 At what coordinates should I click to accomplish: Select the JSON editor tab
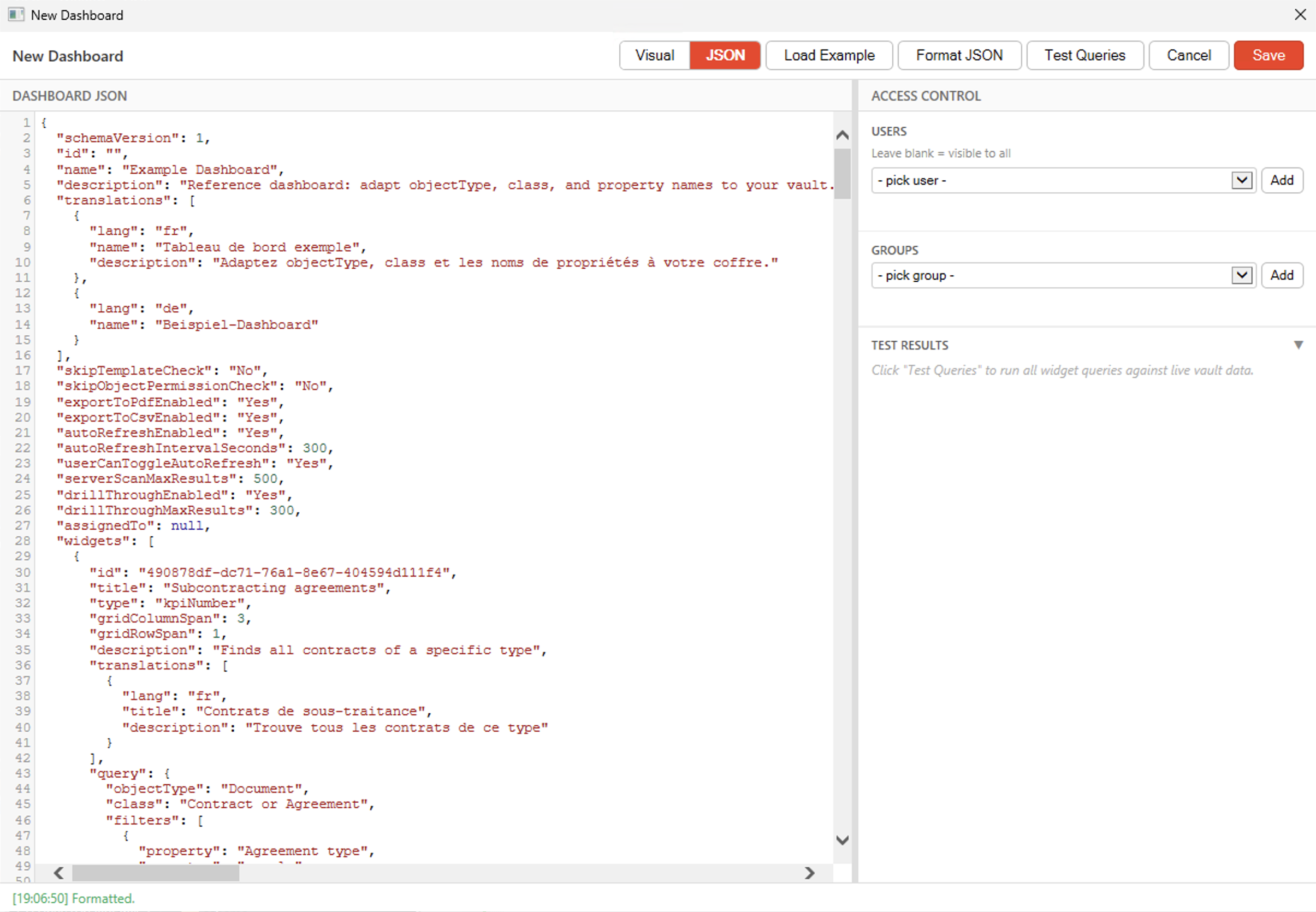tap(725, 55)
